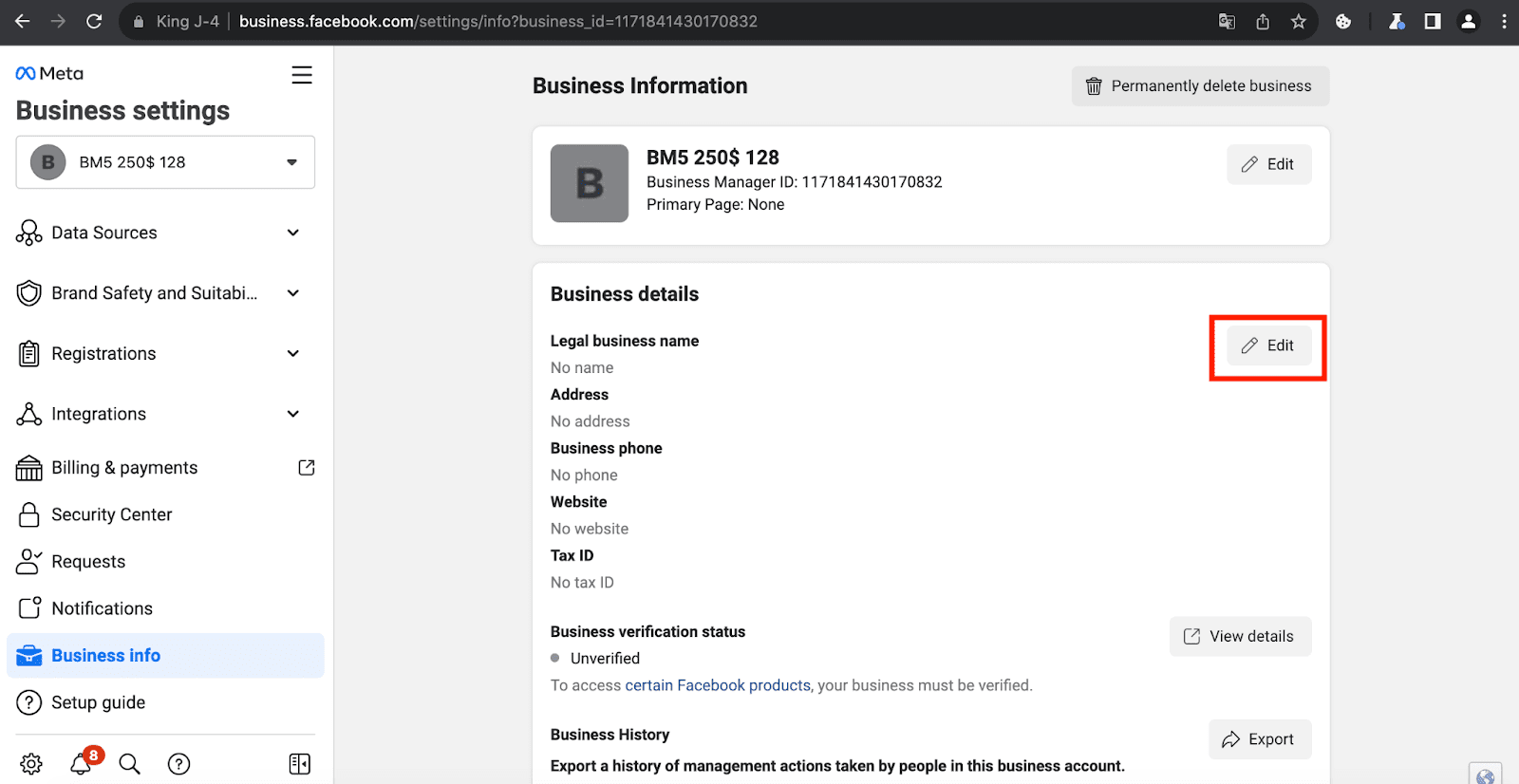Open Notifications menu item
1519x784 pixels.
pyautogui.click(x=165, y=608)
